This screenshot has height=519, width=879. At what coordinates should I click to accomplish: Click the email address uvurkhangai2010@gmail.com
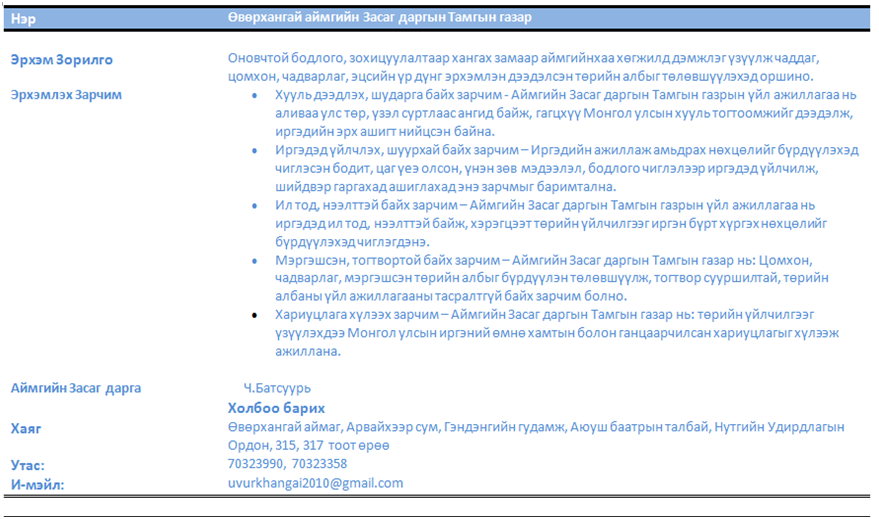click(315, 483)
